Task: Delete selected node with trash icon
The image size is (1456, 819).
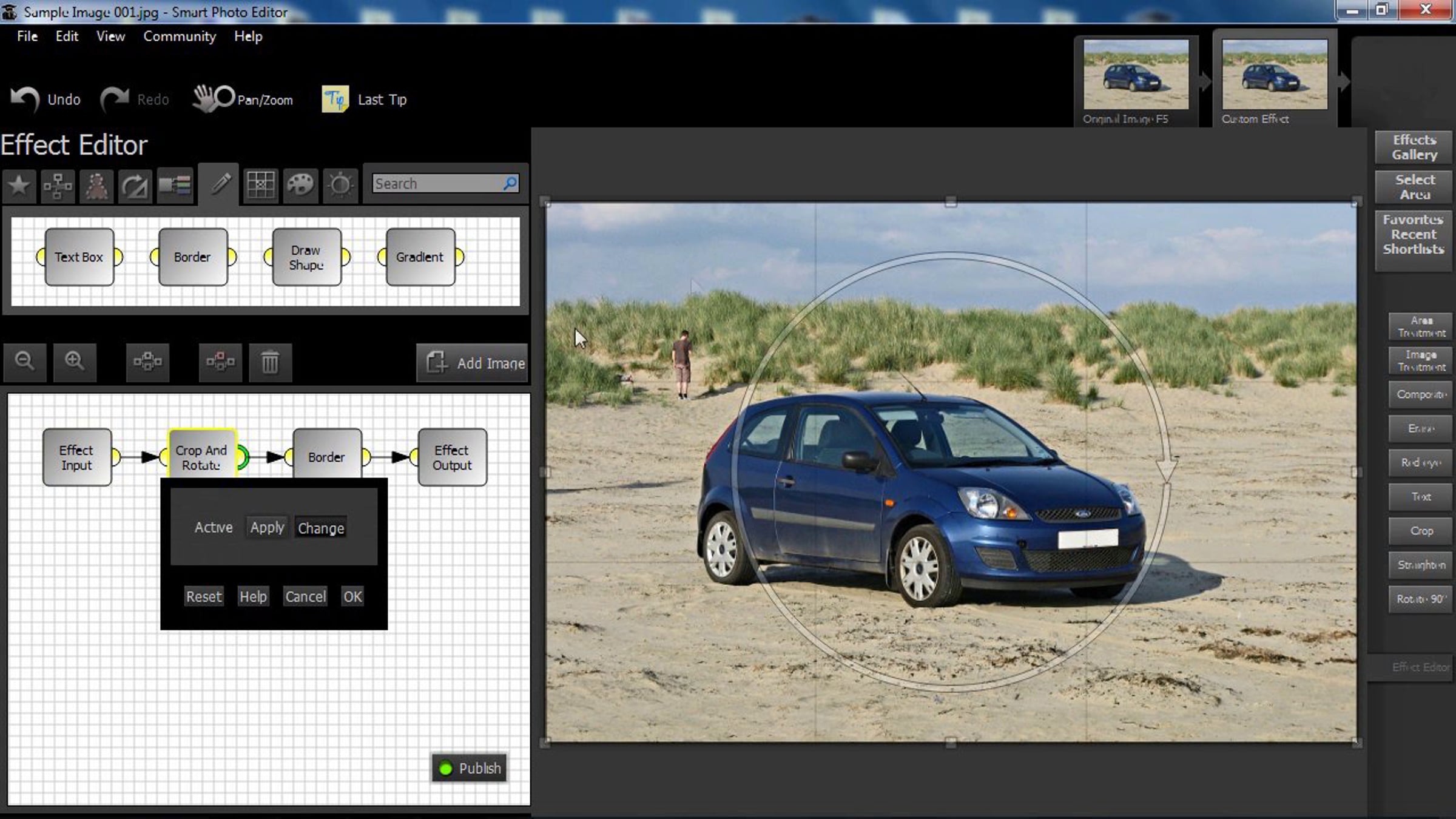Action: coord(270,362)
